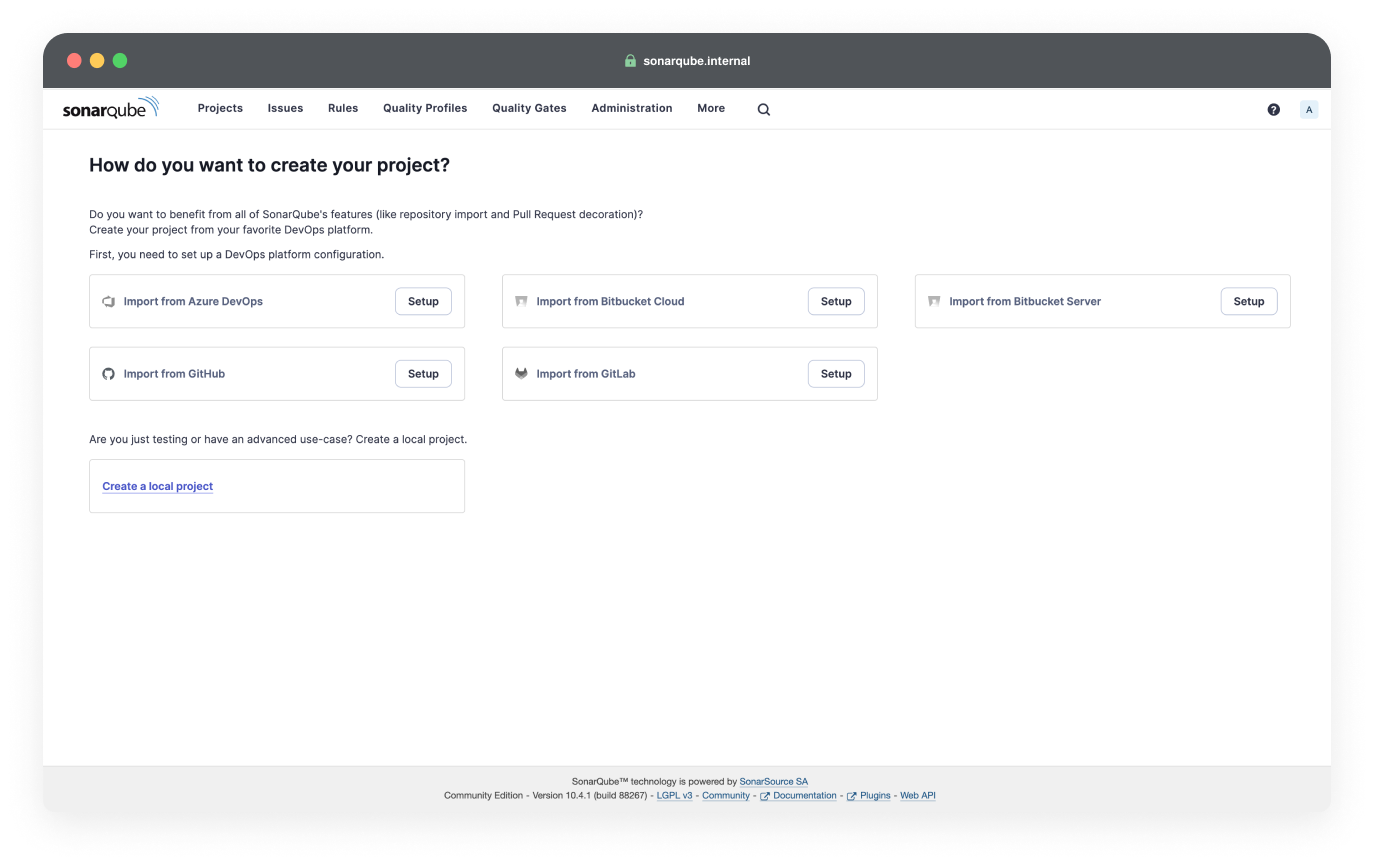Click the Bitbucket Server icon

pos(934,301)
